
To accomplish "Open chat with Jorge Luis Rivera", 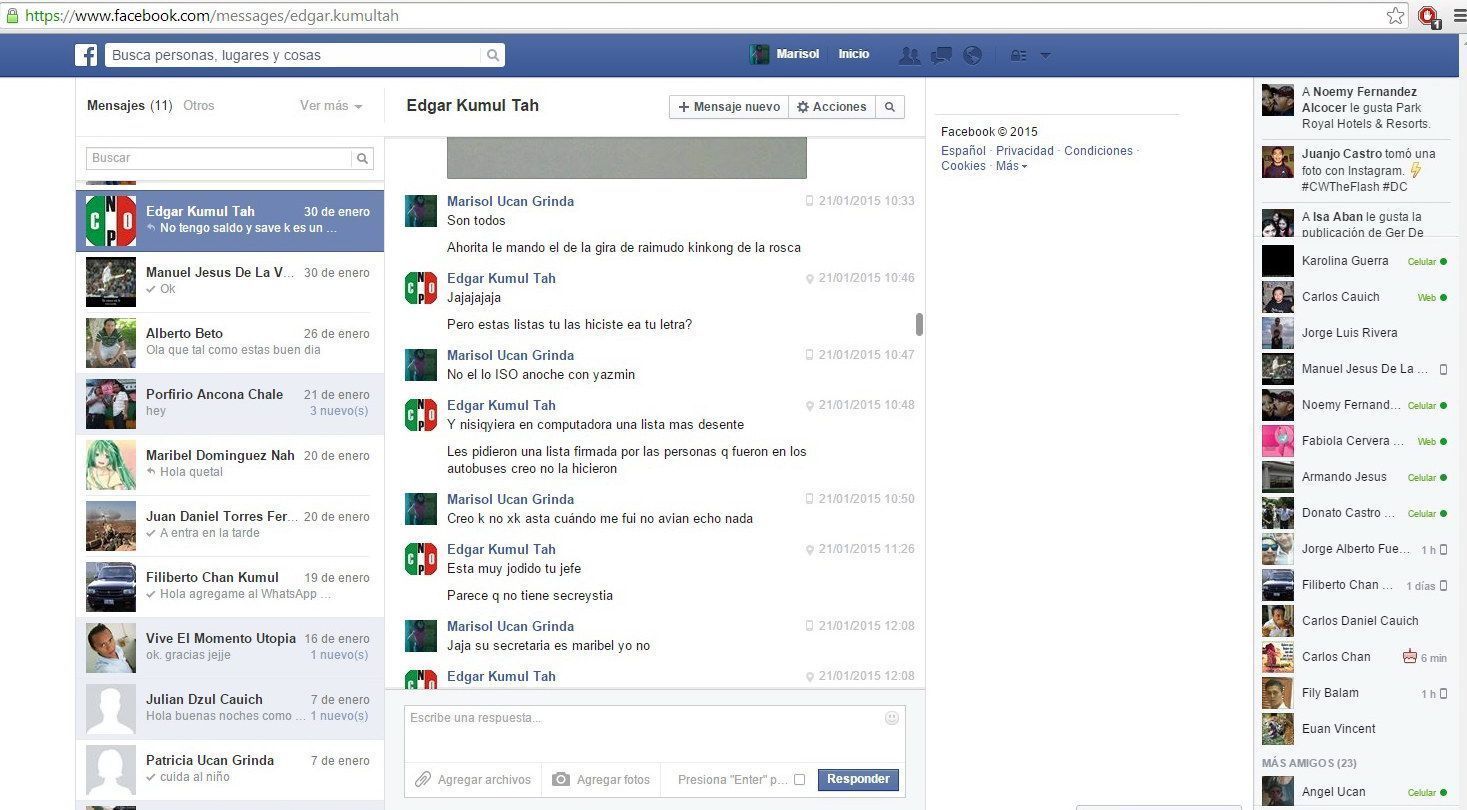I will 1355,333.
